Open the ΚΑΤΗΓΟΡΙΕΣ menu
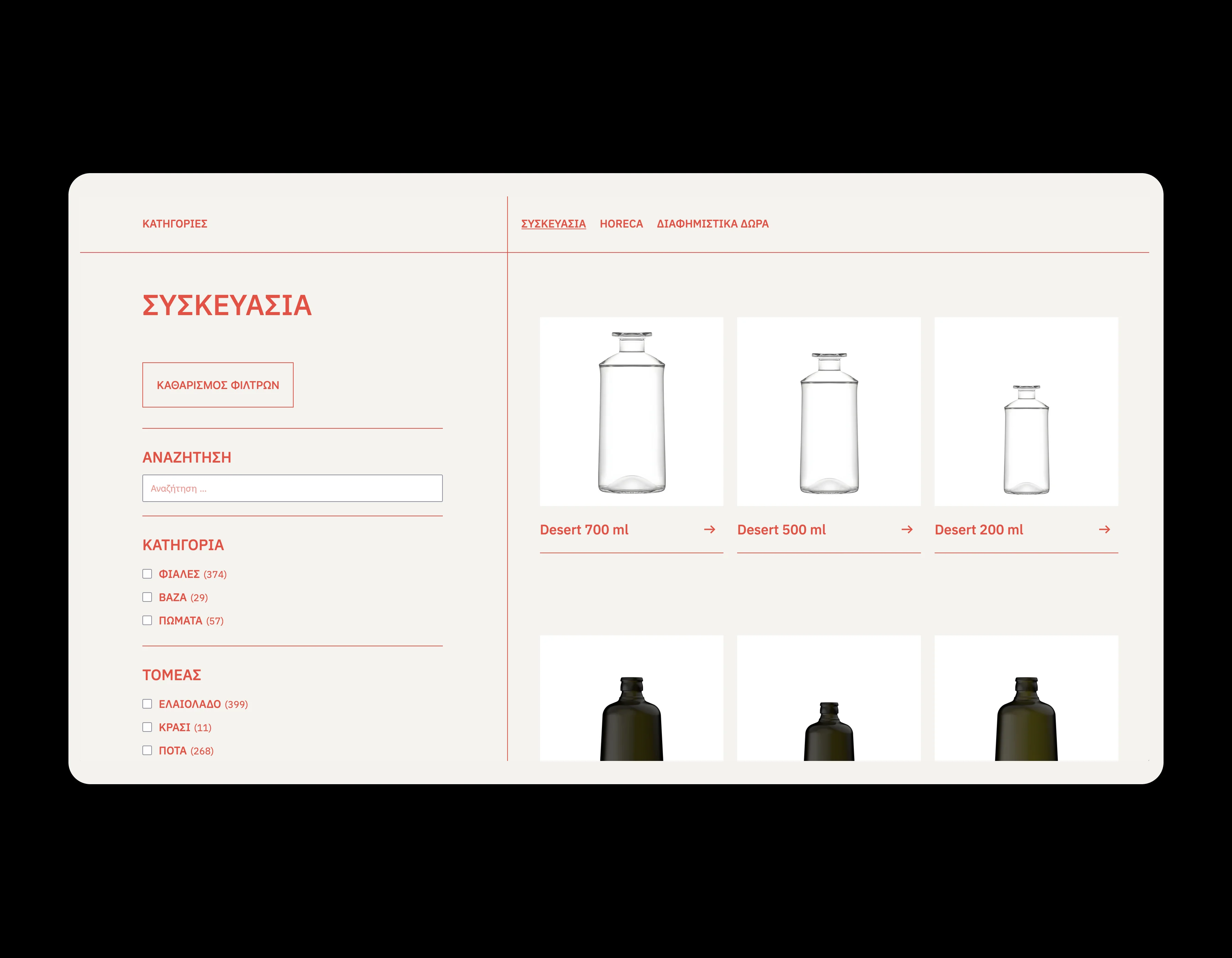Screen dimensions: 1232x958 point(175,224)
